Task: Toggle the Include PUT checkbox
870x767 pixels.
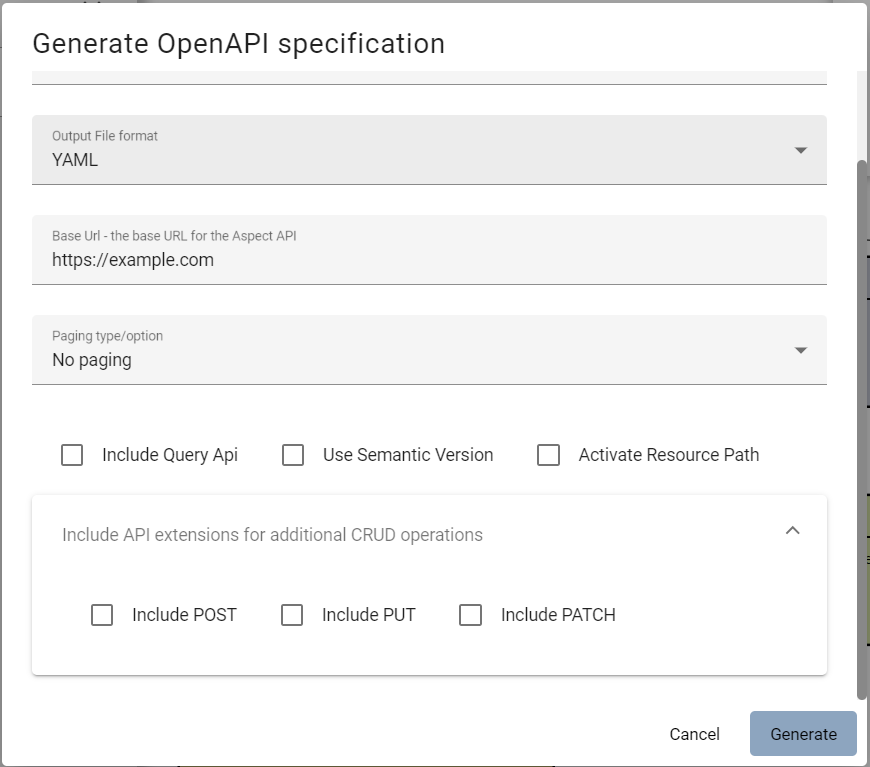Action: (292, 615)
